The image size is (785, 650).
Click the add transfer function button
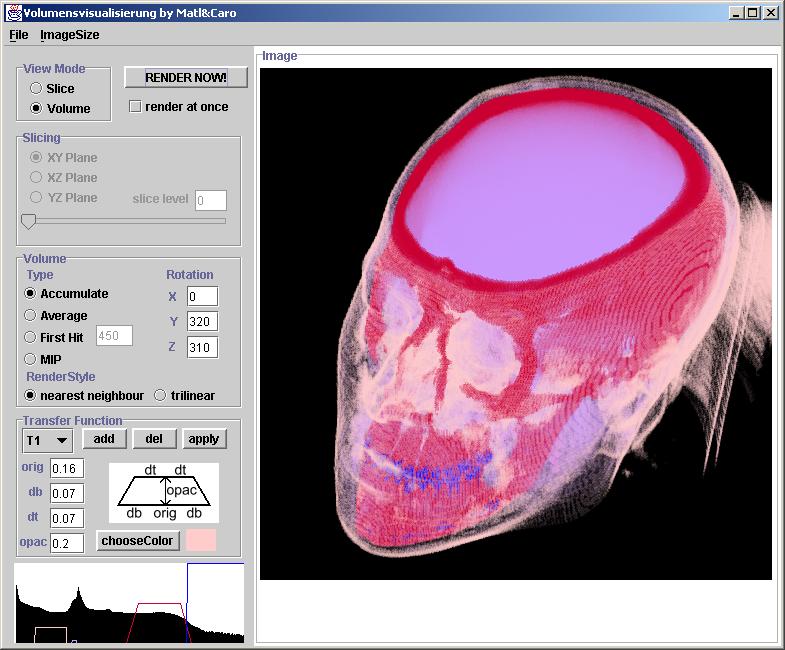click(104, 439)
